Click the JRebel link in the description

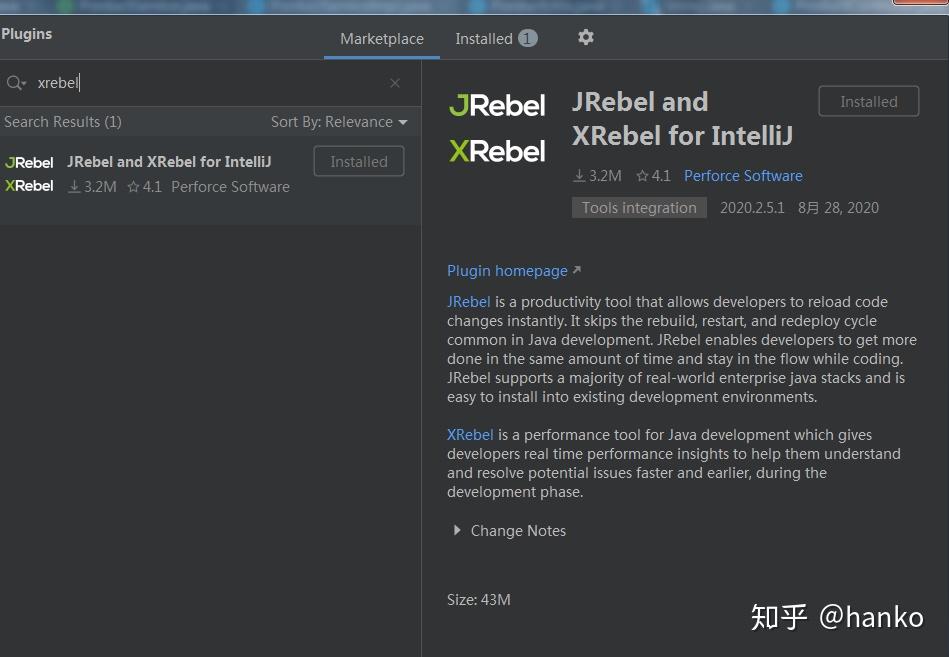coord(468,301)
